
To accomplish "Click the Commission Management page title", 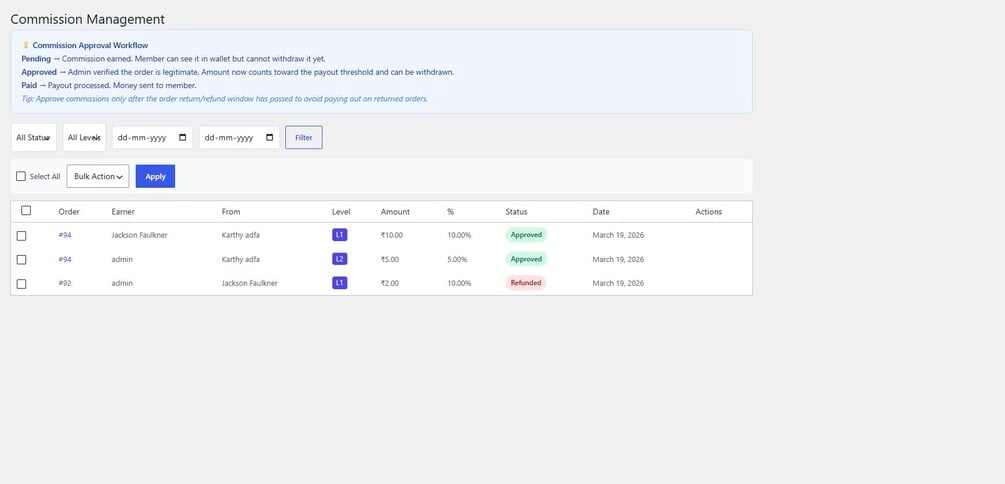I will [x=88, y=19].
